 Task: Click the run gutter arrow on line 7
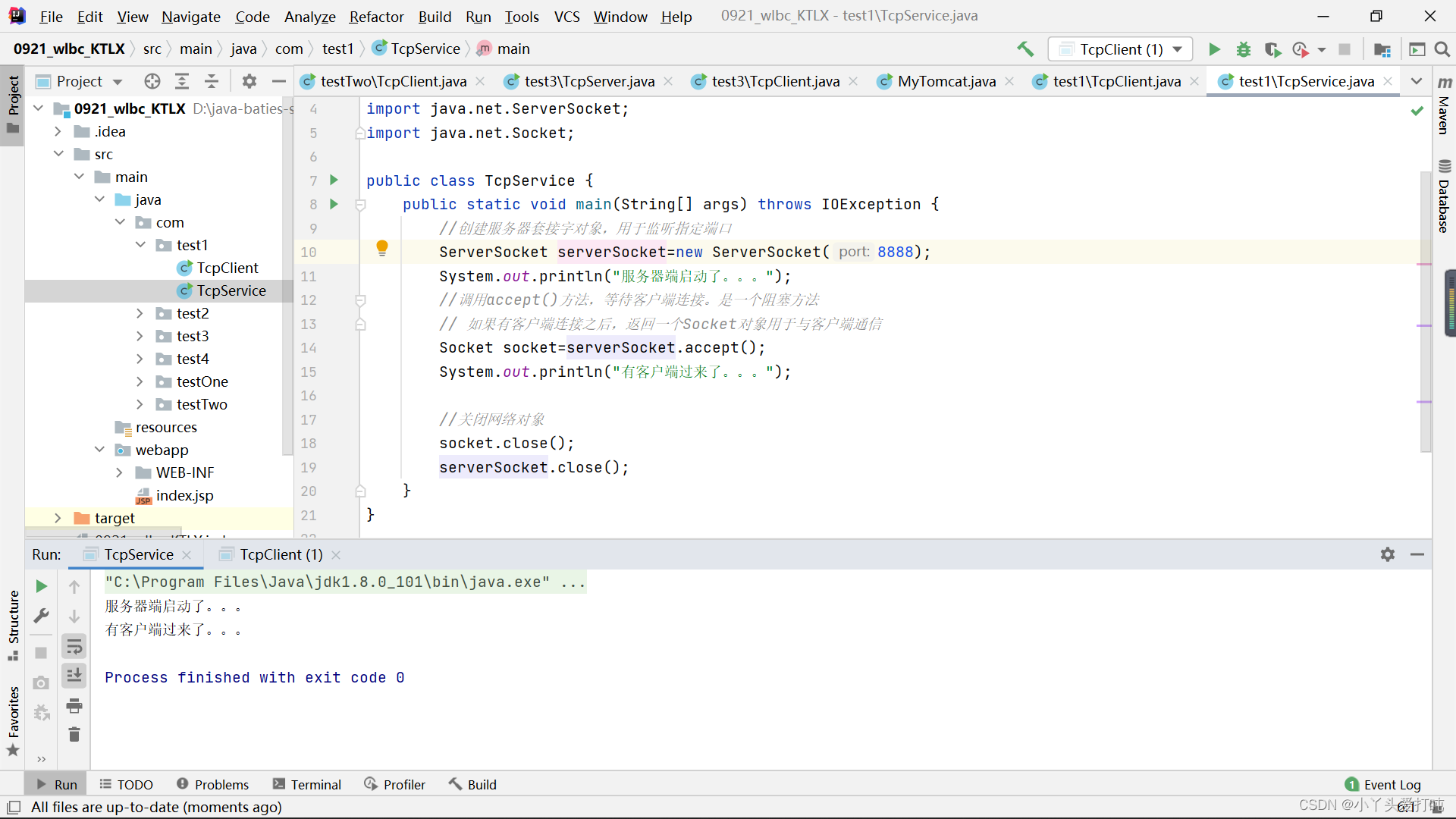334,180
